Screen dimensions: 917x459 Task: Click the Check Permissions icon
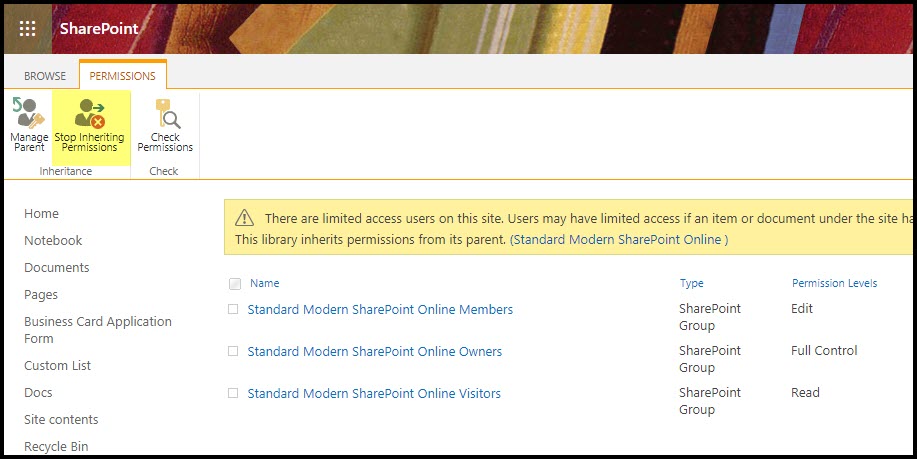point(165,115)
